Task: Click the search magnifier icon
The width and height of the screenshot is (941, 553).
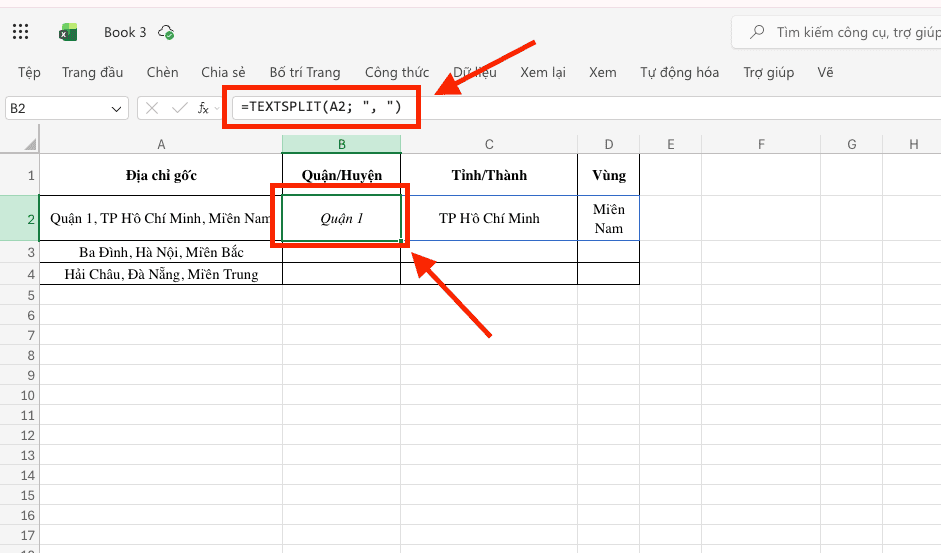Action: click(x=757, y=32)
